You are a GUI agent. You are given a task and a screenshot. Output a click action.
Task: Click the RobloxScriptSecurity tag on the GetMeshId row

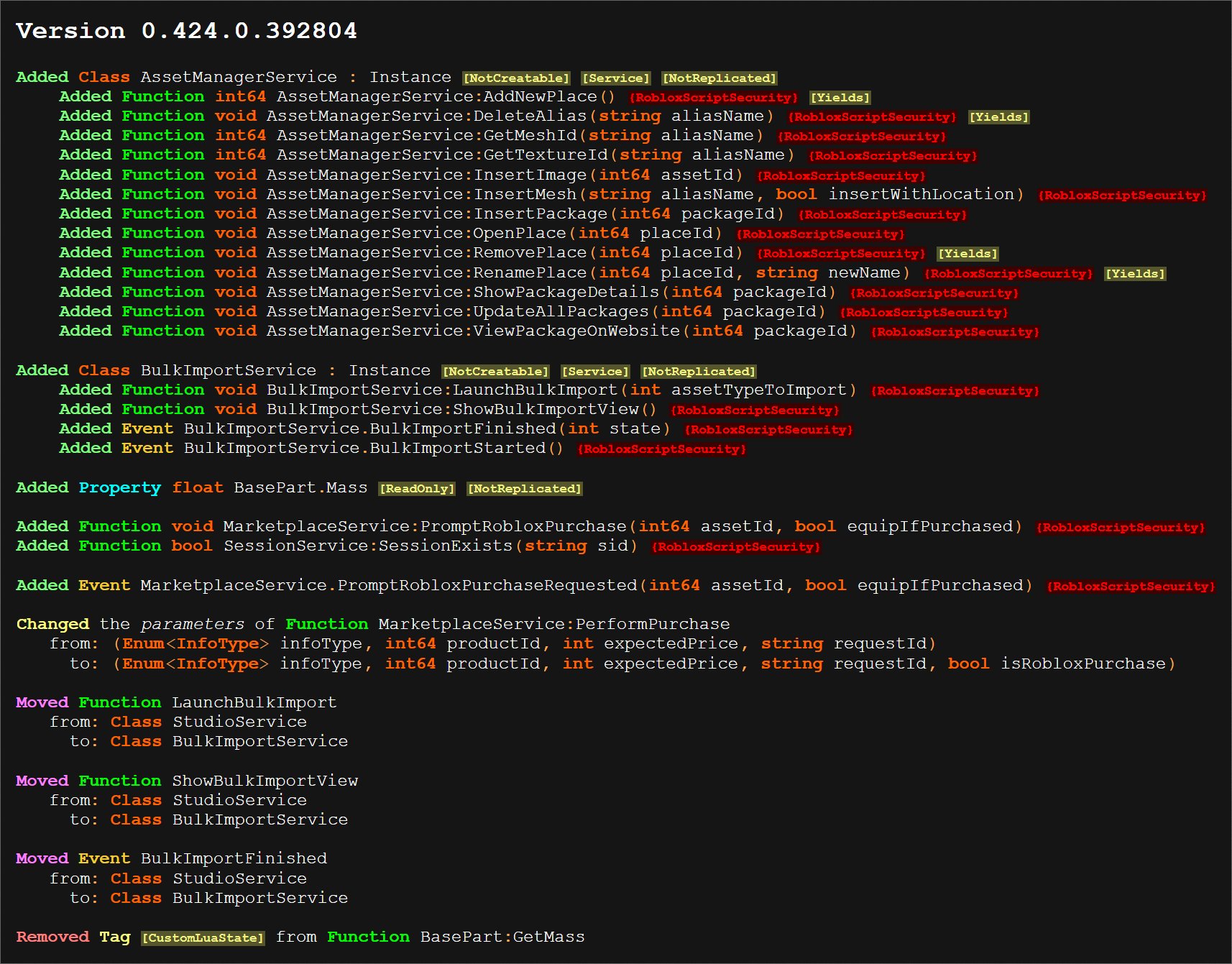862,137
